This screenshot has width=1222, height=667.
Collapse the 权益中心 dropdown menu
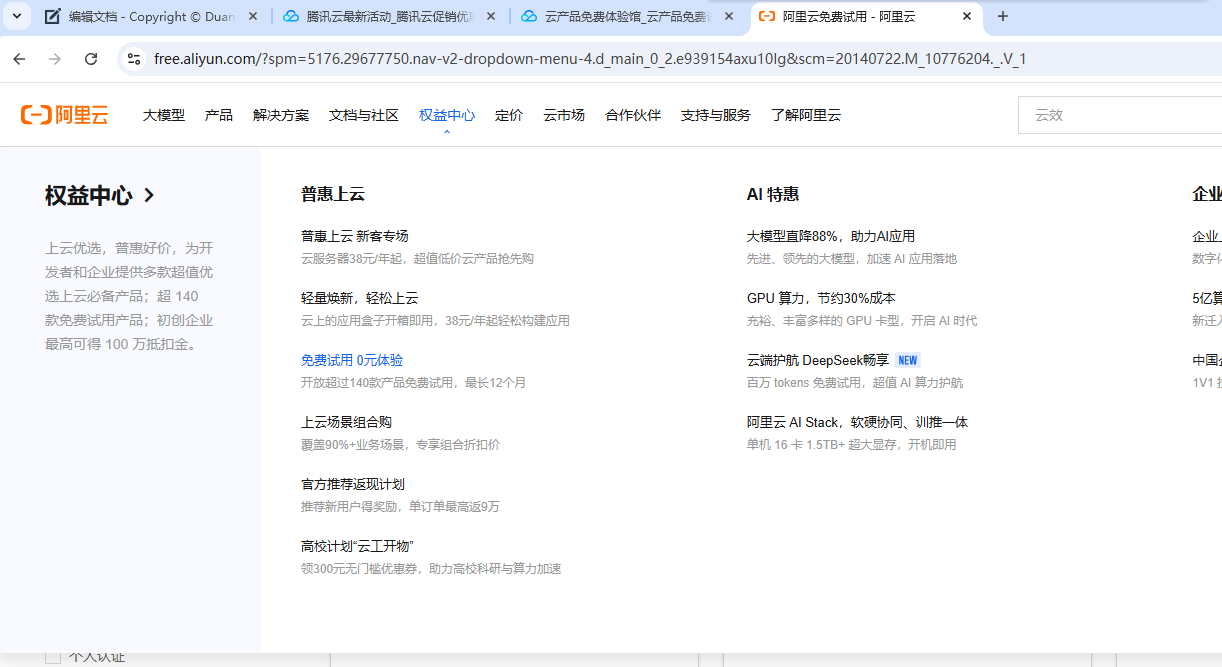pyautogui.click(x=446, y=115)
